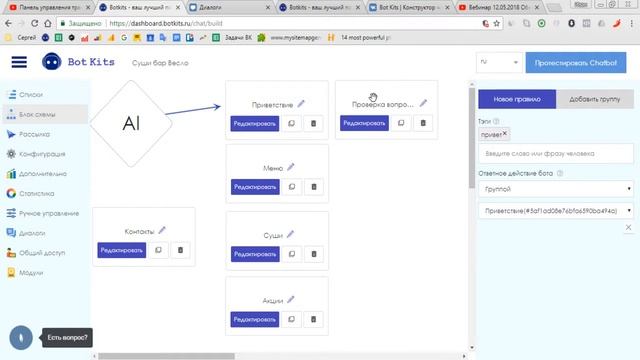Switch to the Диалоги browser tab
Screen dimensions: 640x360
[x=229, y=7]
